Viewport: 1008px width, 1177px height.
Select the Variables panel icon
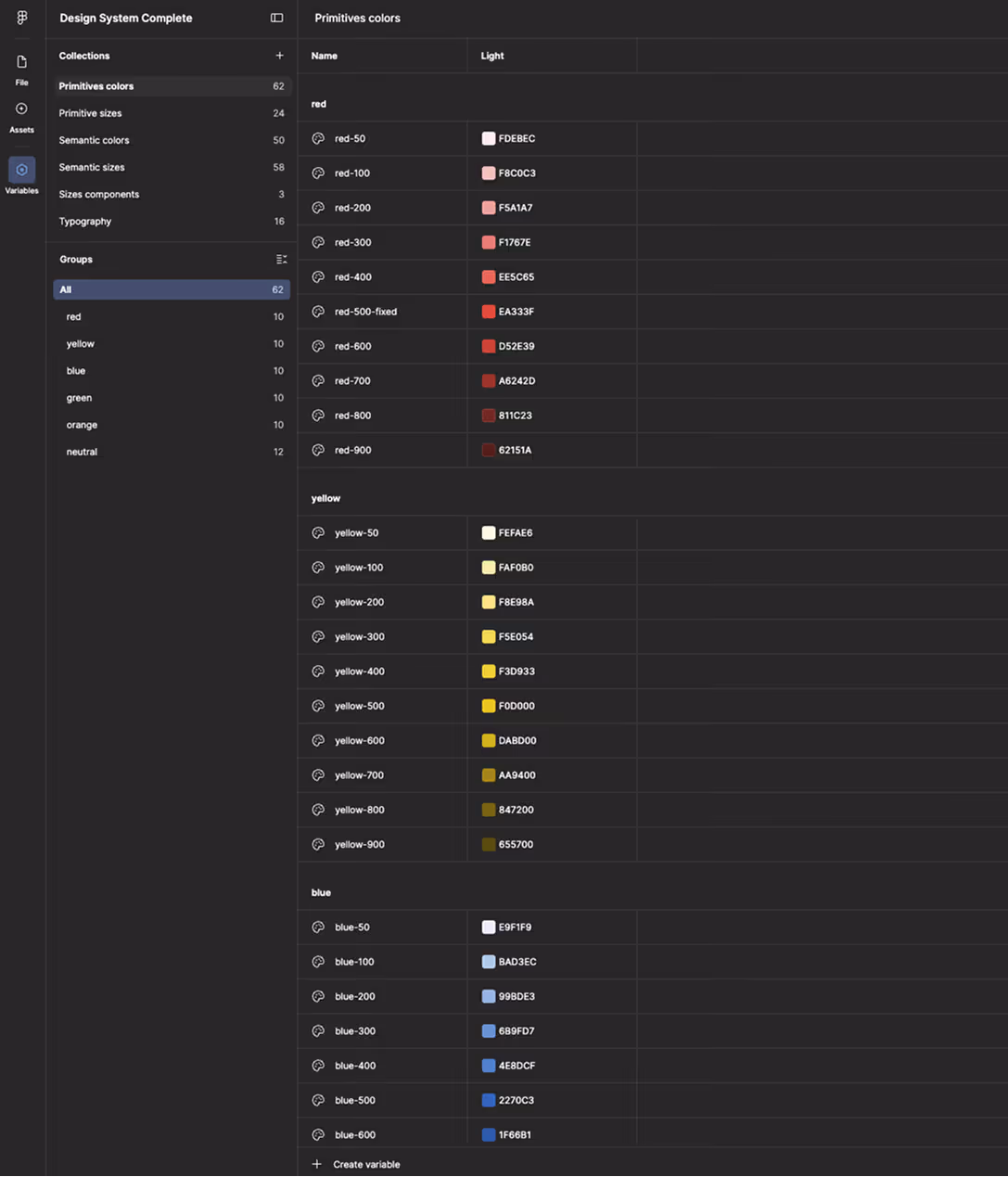point(22,170)
